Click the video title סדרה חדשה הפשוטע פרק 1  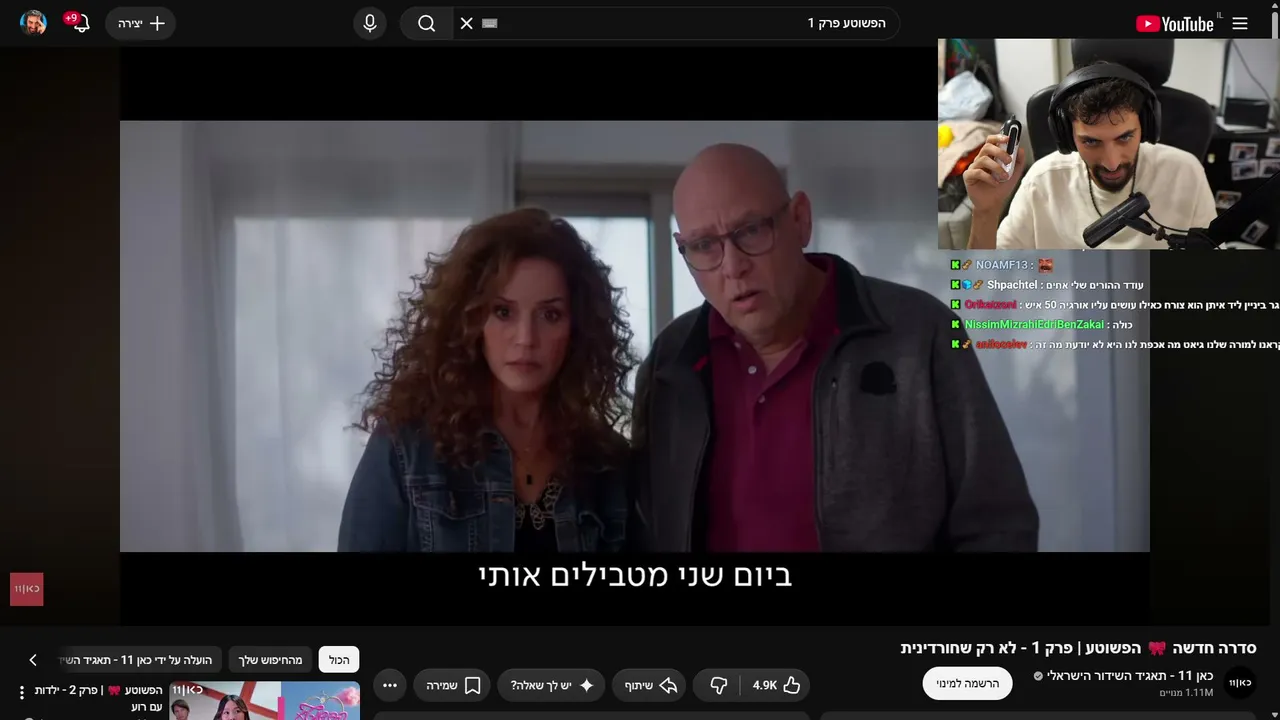[1078, 648]
